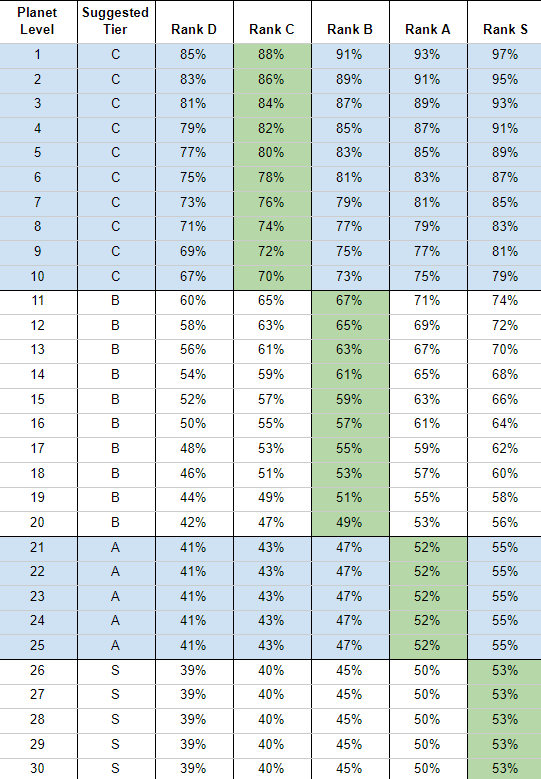This screenshot has width=541, height=779.
Task: Click the Rank D column header
Action: pyautogui.click(x=194, y=21)
